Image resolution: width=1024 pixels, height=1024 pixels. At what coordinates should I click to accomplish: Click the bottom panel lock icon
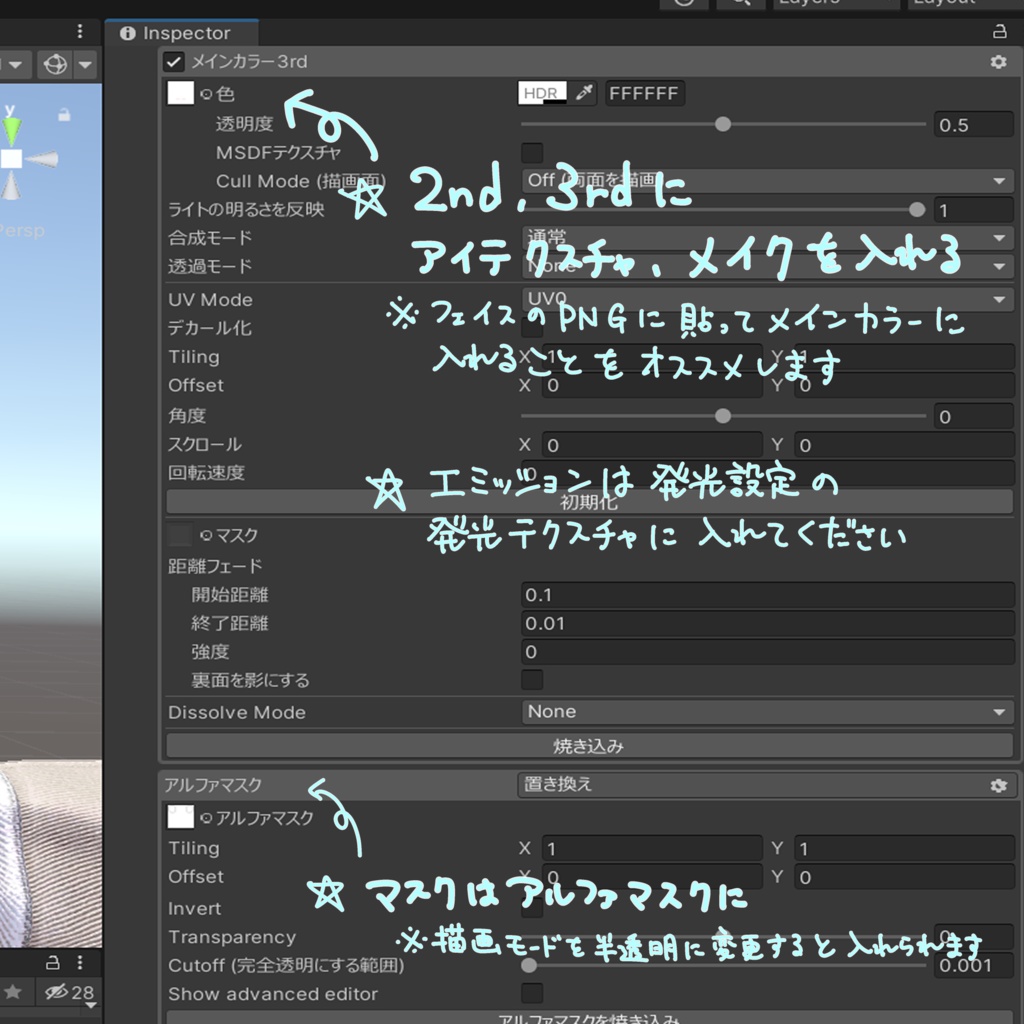point(53,963)
